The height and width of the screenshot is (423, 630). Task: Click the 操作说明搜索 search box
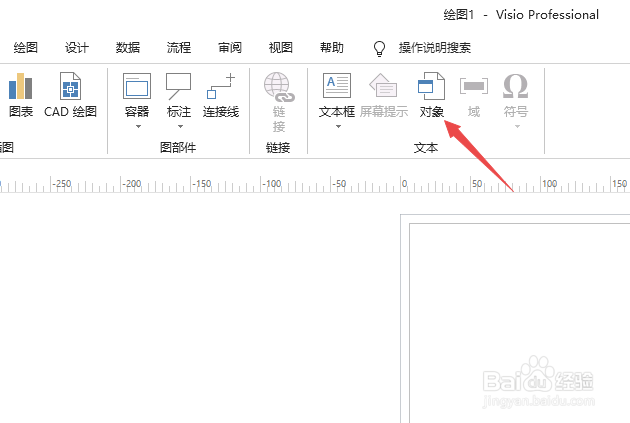pos(435,47)
